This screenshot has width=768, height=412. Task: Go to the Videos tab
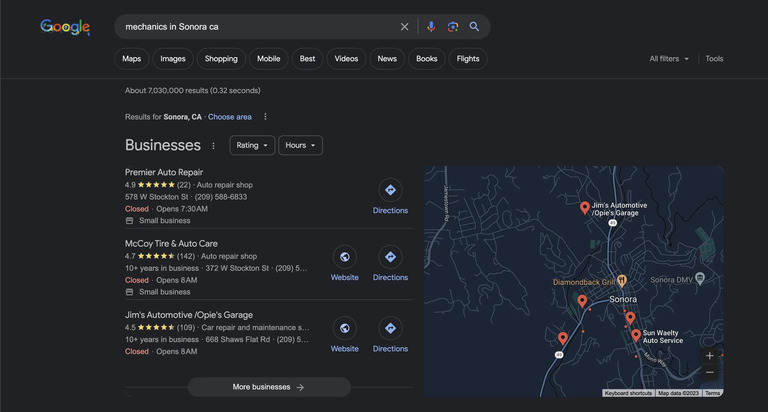[x=346, y=59]
